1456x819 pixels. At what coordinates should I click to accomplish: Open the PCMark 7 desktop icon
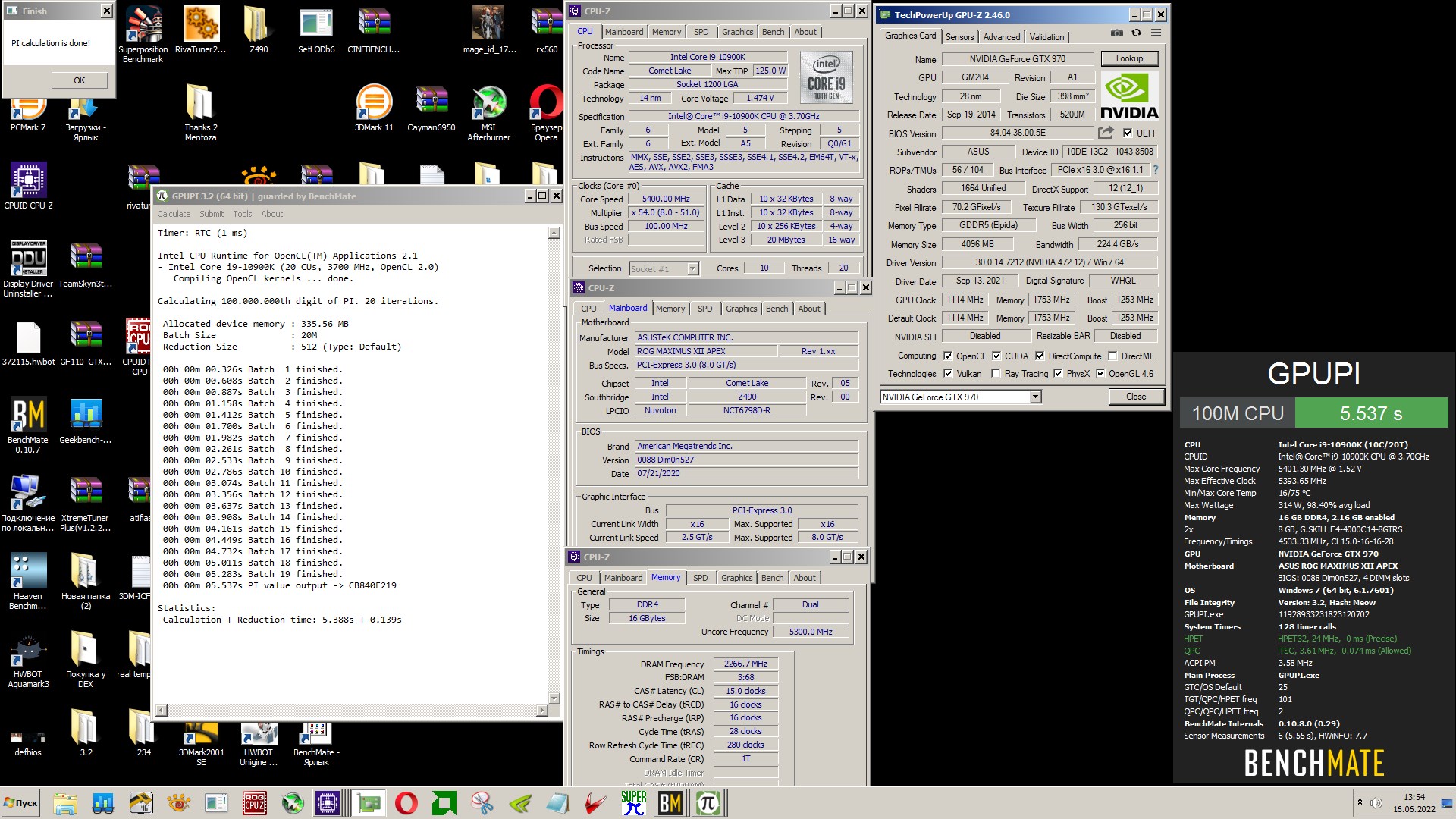click(28, 114)
